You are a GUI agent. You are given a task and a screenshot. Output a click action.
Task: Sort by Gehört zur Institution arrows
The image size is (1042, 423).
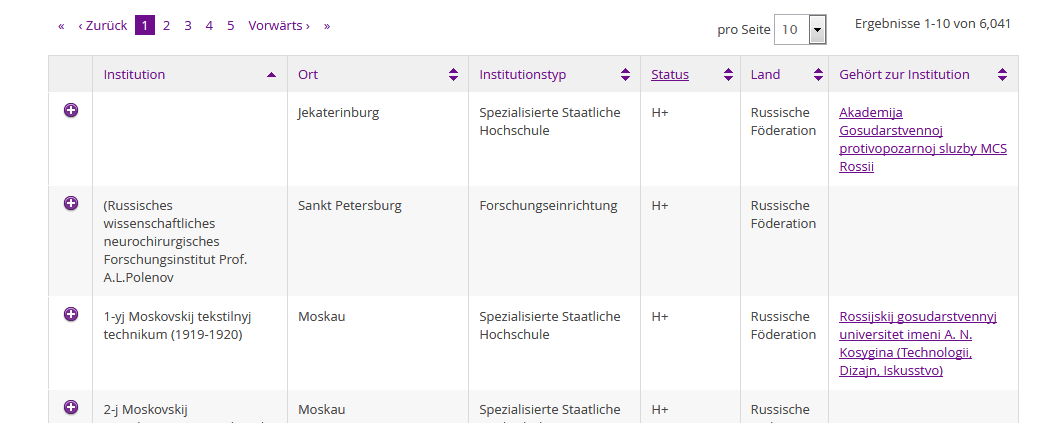click(x=1002, y=75)
